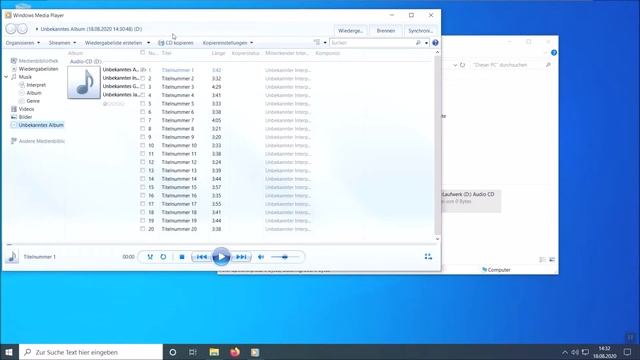640x360 pixels.
Task: Adjust the volume slider
Action: pos(285,257)
